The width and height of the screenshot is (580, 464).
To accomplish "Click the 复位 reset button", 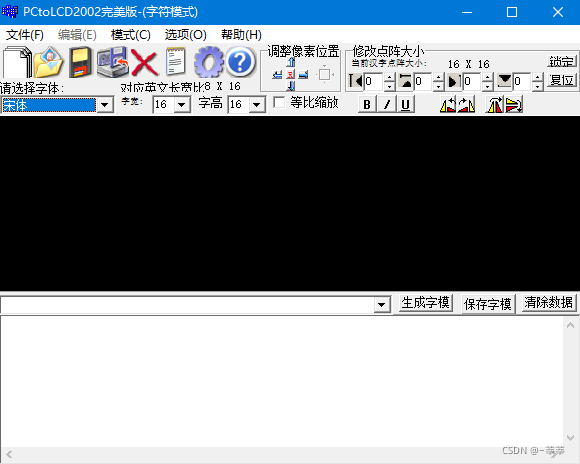I will point(562,80).
